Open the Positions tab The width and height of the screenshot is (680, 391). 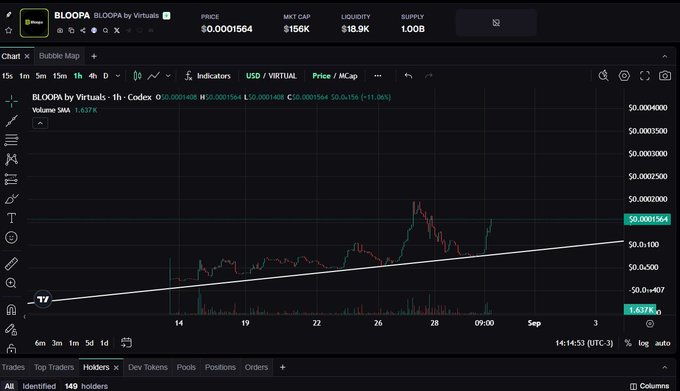(220, 367)
